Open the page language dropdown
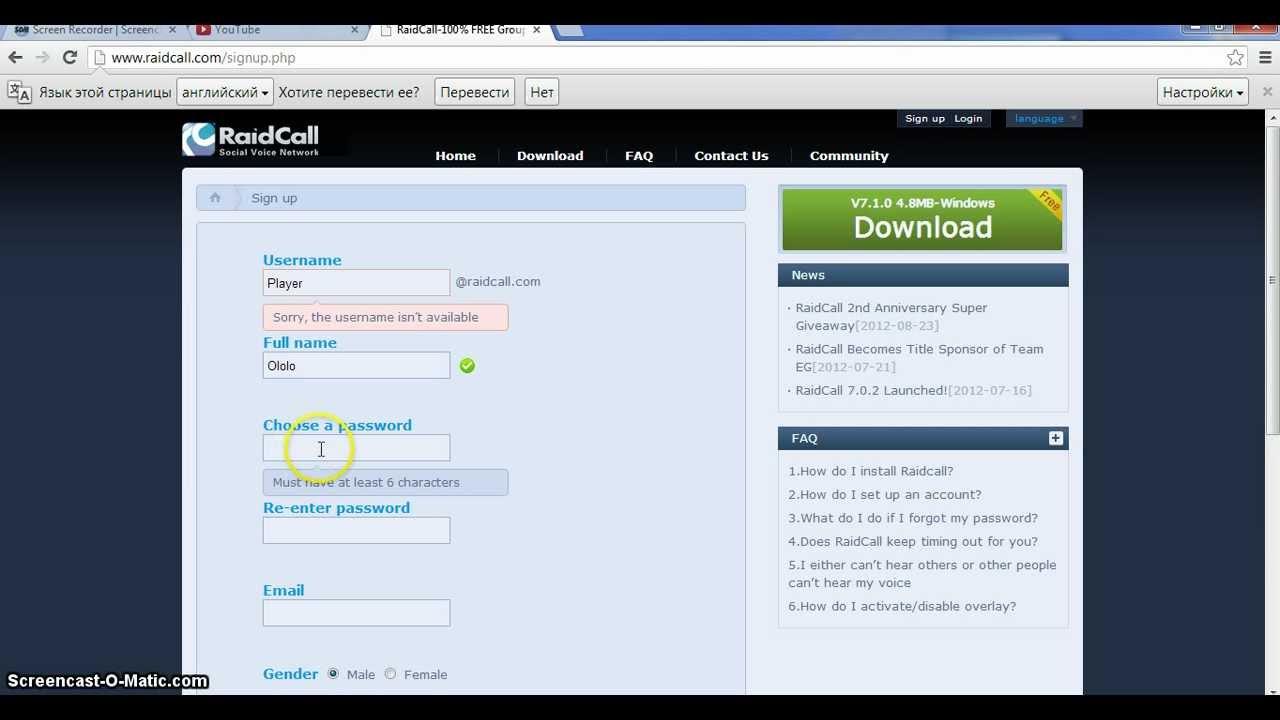1280x720 pixels. tap(225, 92)
